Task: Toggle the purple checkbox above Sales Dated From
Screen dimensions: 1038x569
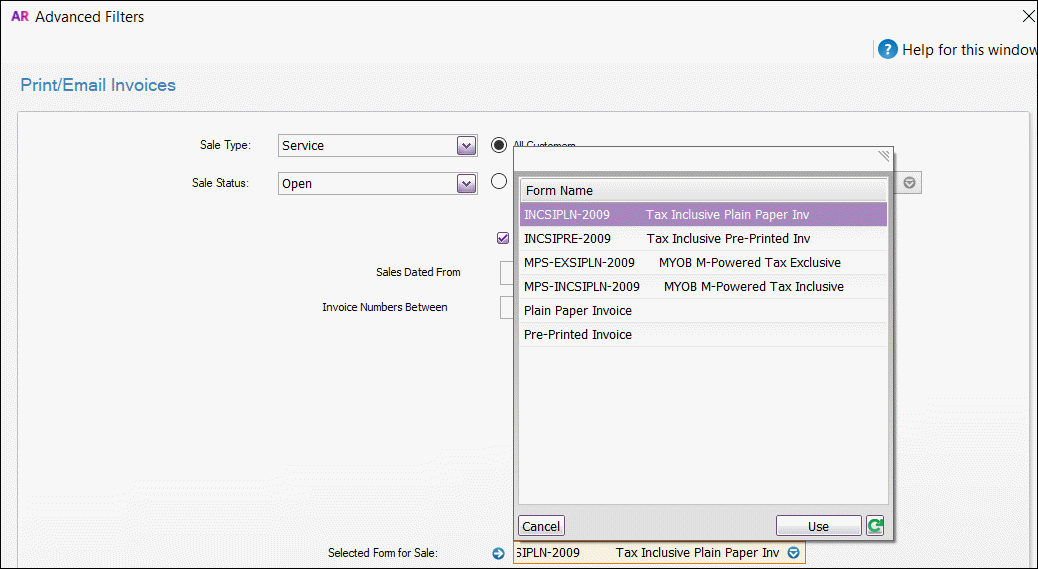Action: click(x=503, y=238)
